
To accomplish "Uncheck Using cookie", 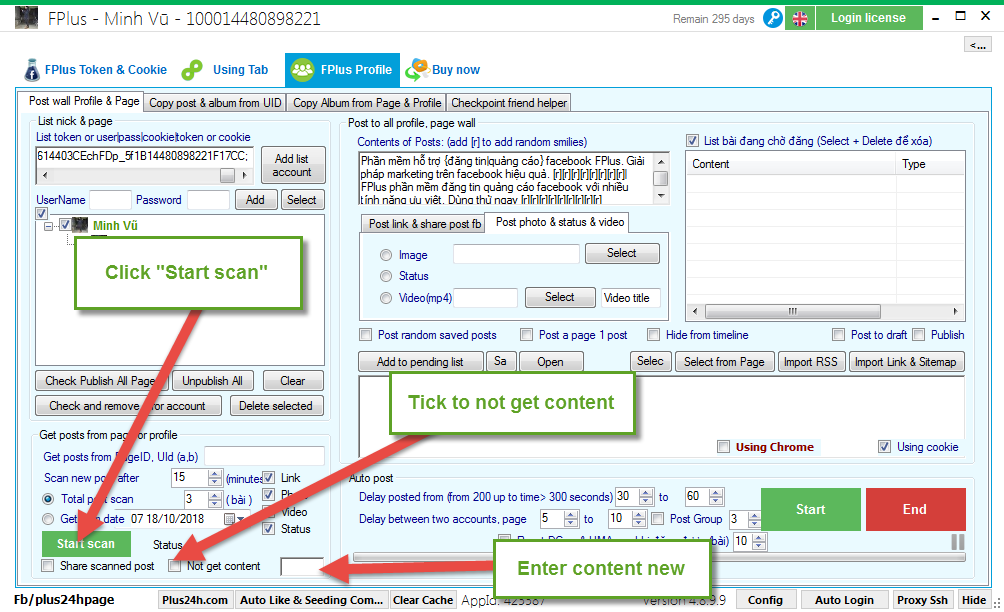I will pos(884,447).
